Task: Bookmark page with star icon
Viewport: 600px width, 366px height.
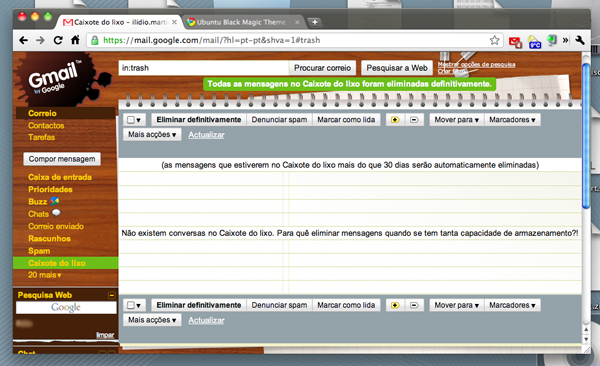Action: pos(494,40)
